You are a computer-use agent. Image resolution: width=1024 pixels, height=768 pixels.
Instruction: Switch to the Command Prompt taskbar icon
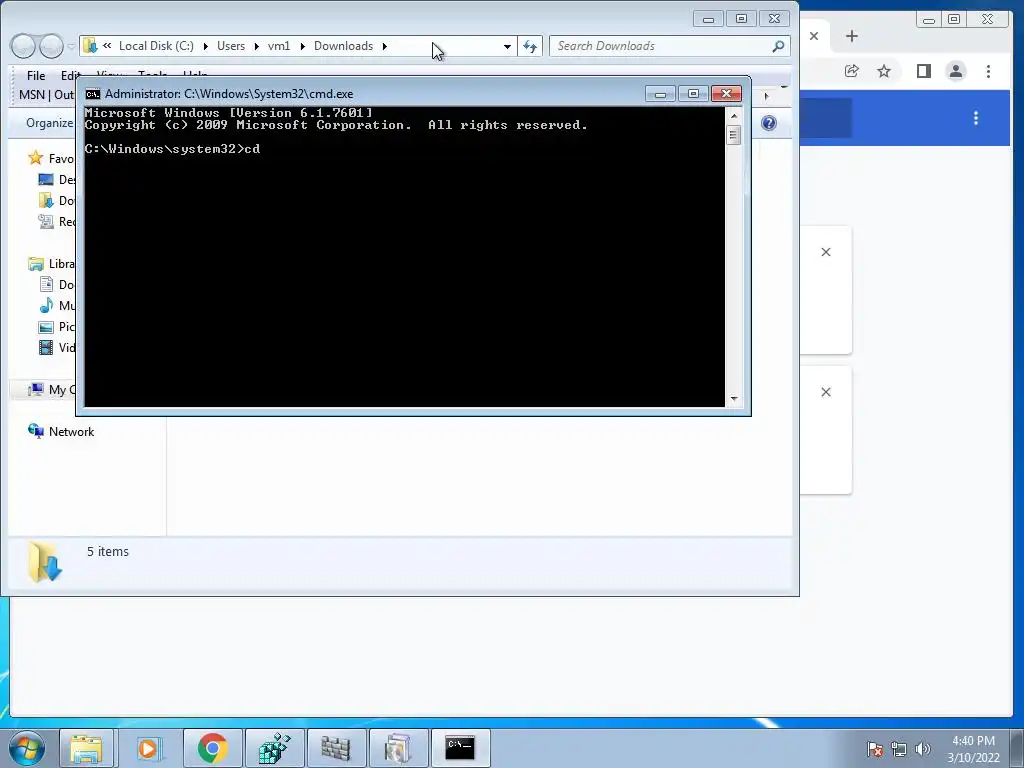(460, 748)
